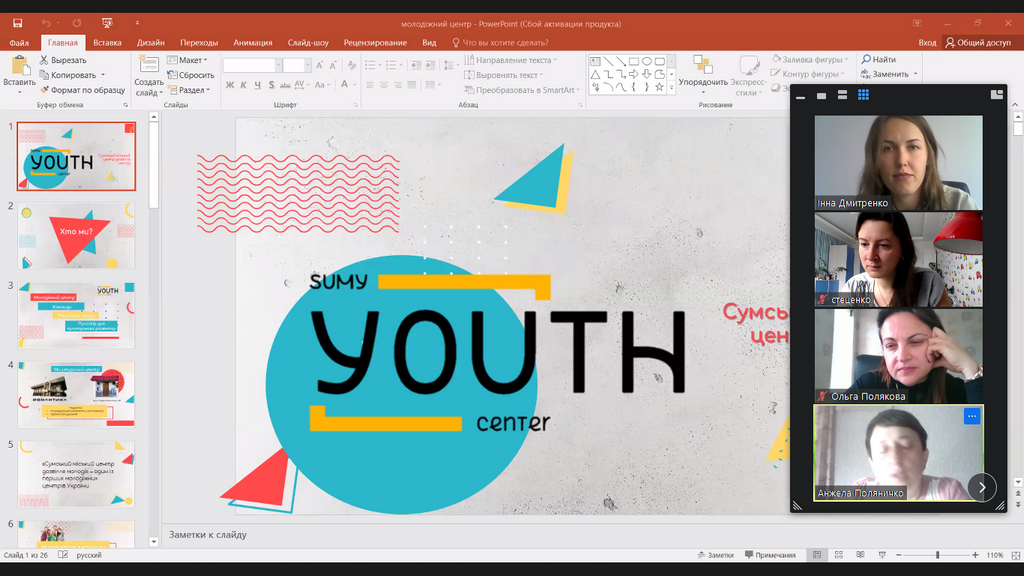This screenshot has width=1024, height=576.
Task: Switch to slide sorter view in status bar
Action: [840, 555]
